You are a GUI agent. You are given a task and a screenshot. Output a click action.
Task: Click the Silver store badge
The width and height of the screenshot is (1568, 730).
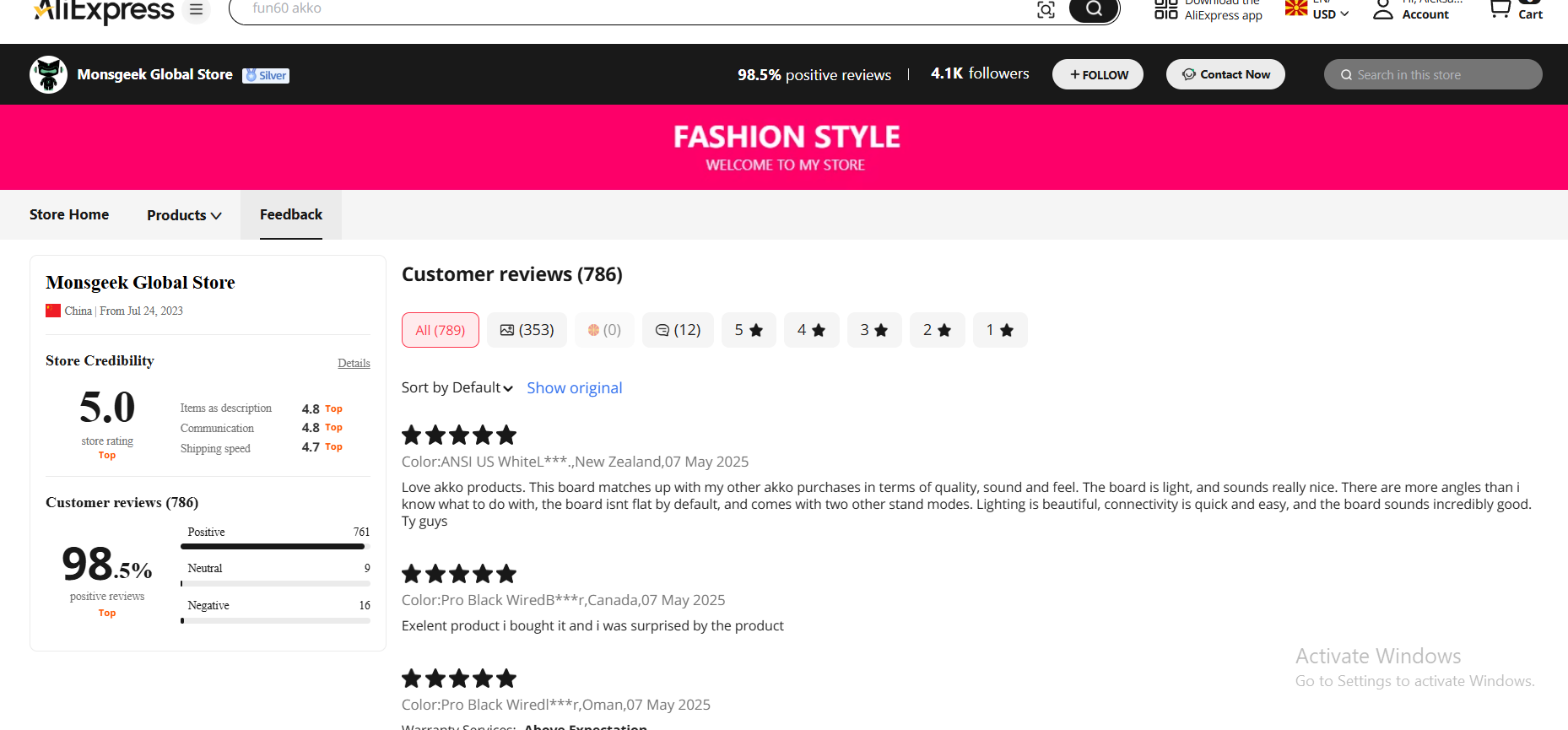pyautogui.click(x=266, y=75)
